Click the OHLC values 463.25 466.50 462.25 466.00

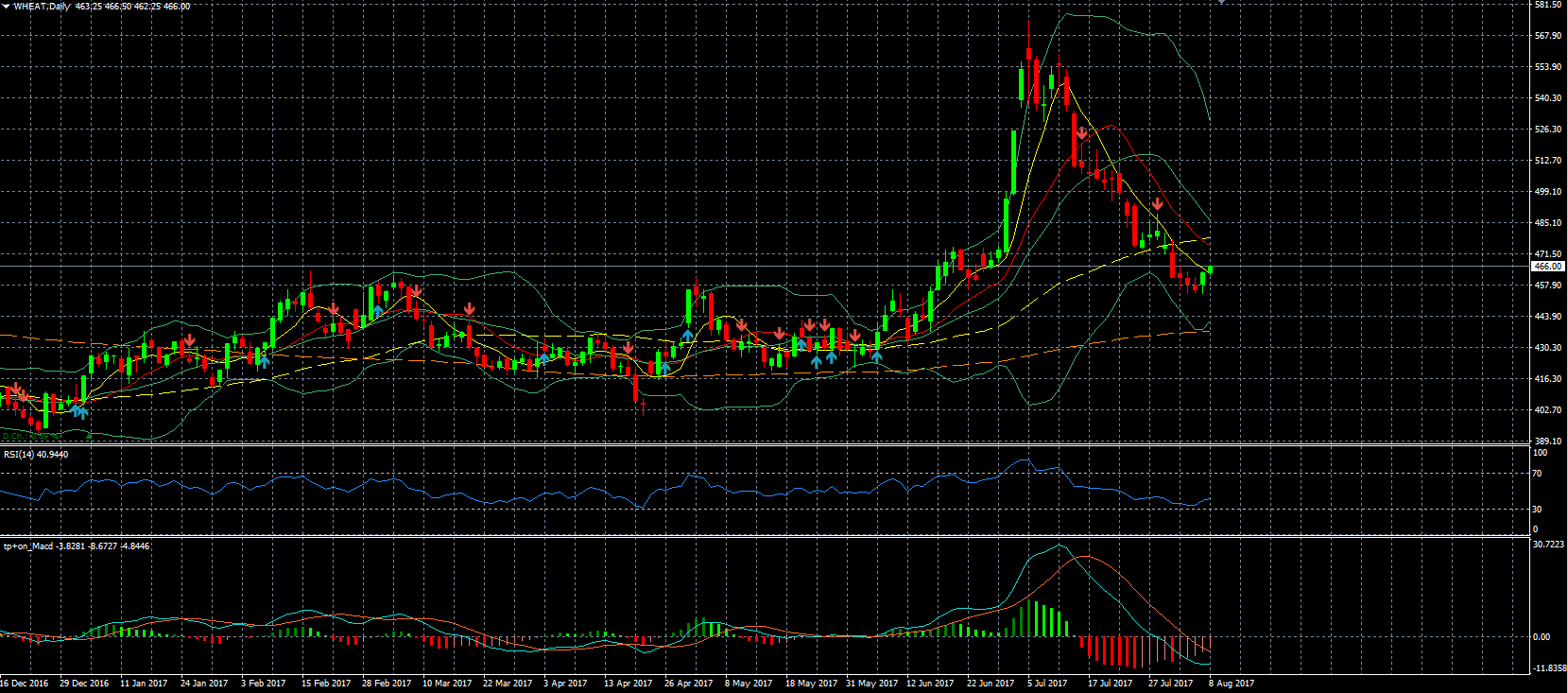tap(133, 7)
